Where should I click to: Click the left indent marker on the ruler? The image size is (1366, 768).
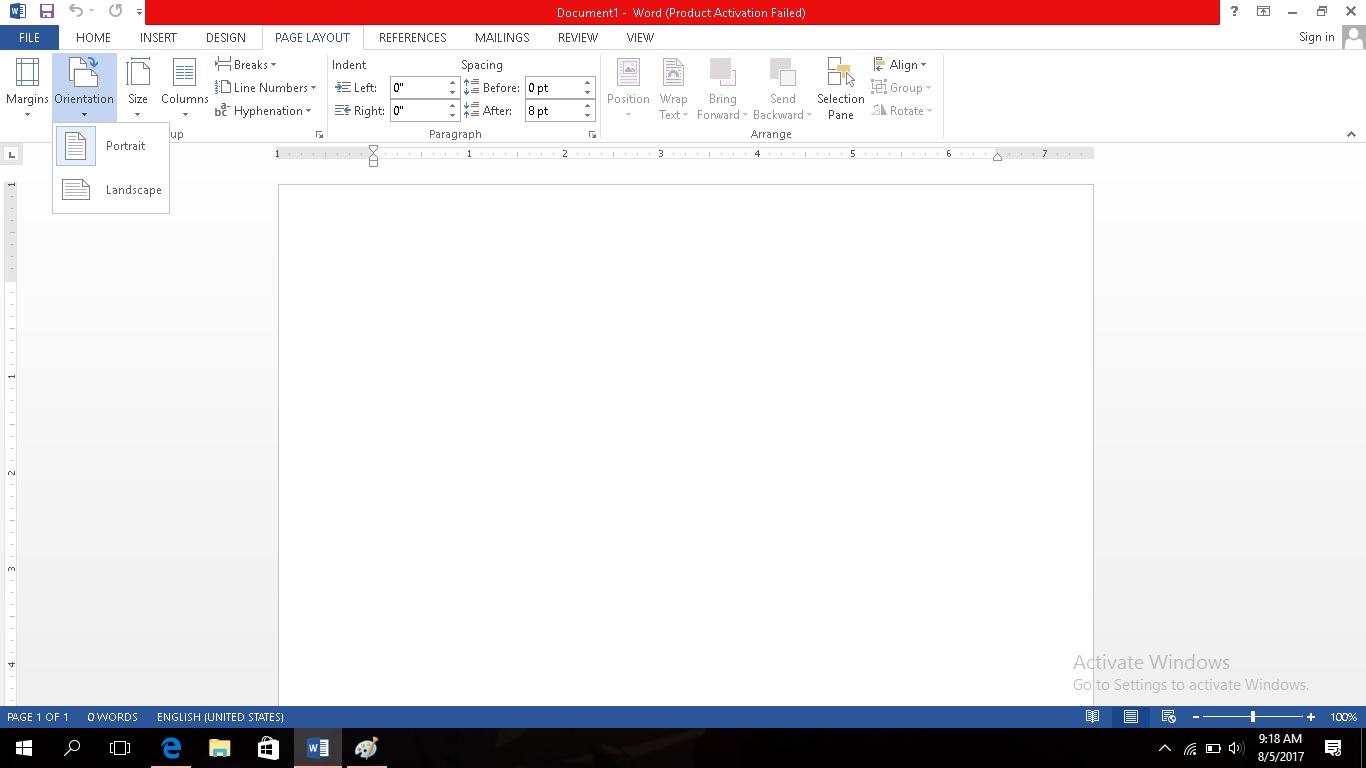373,161
